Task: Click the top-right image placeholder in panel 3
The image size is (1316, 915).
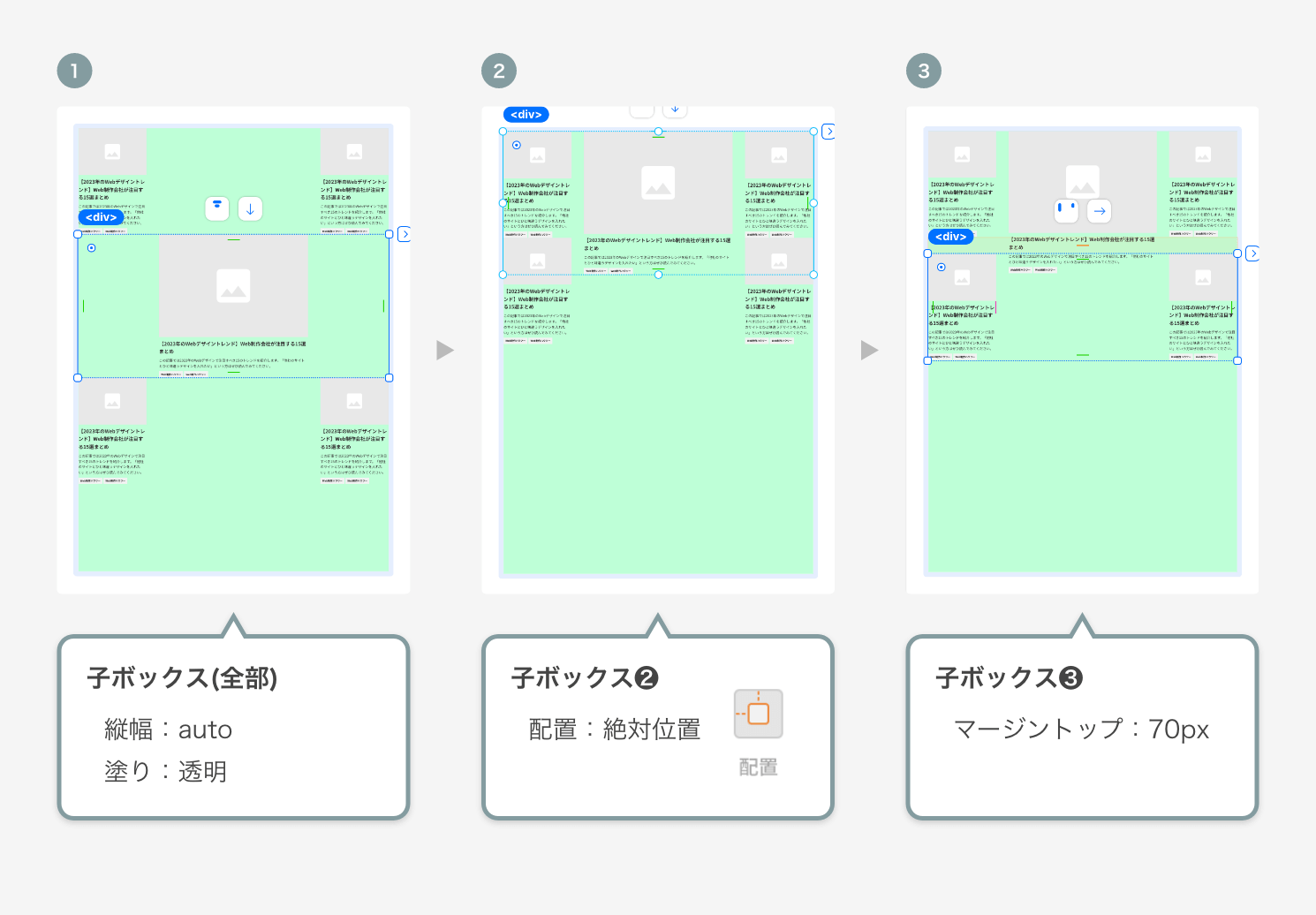Action: [1203, 155]
